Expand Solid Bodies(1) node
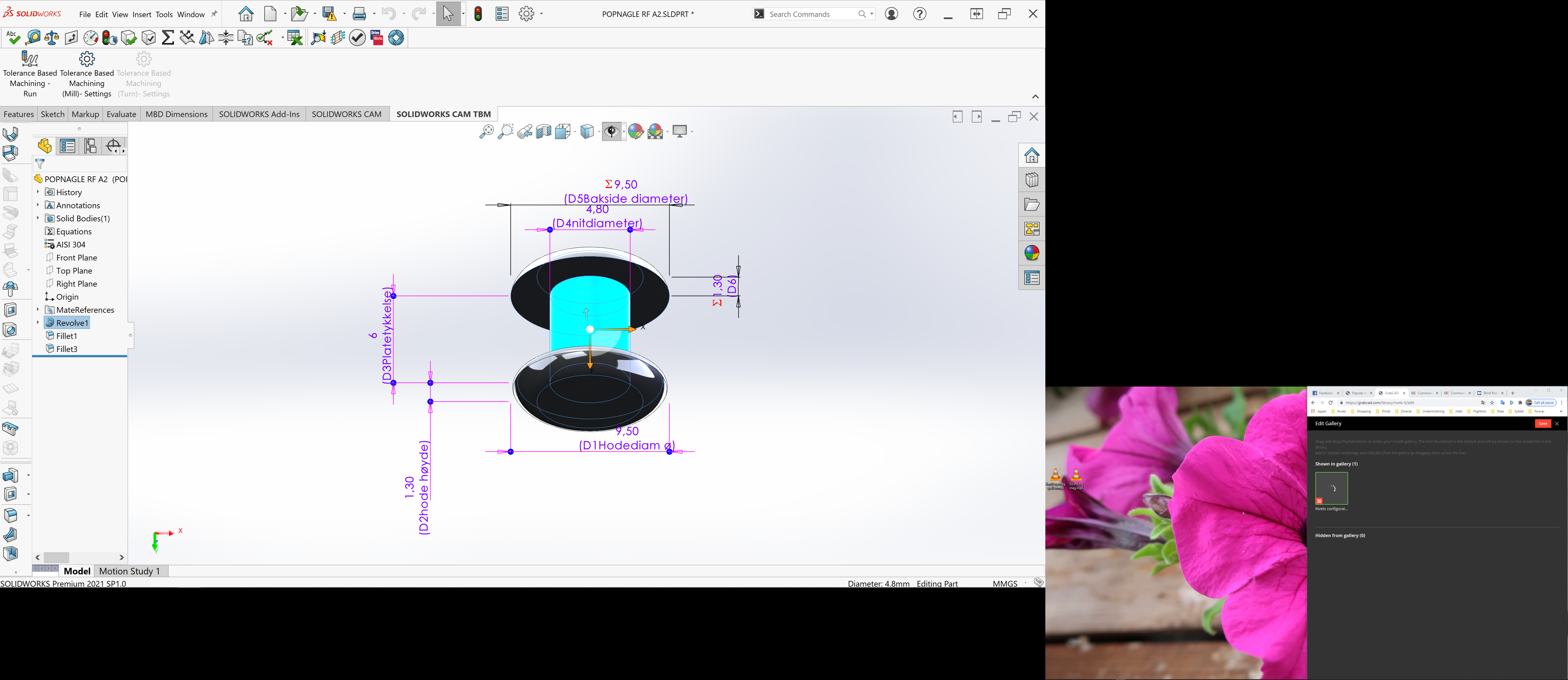Viewport: 1568px width, 680px height. click(38, 218)
